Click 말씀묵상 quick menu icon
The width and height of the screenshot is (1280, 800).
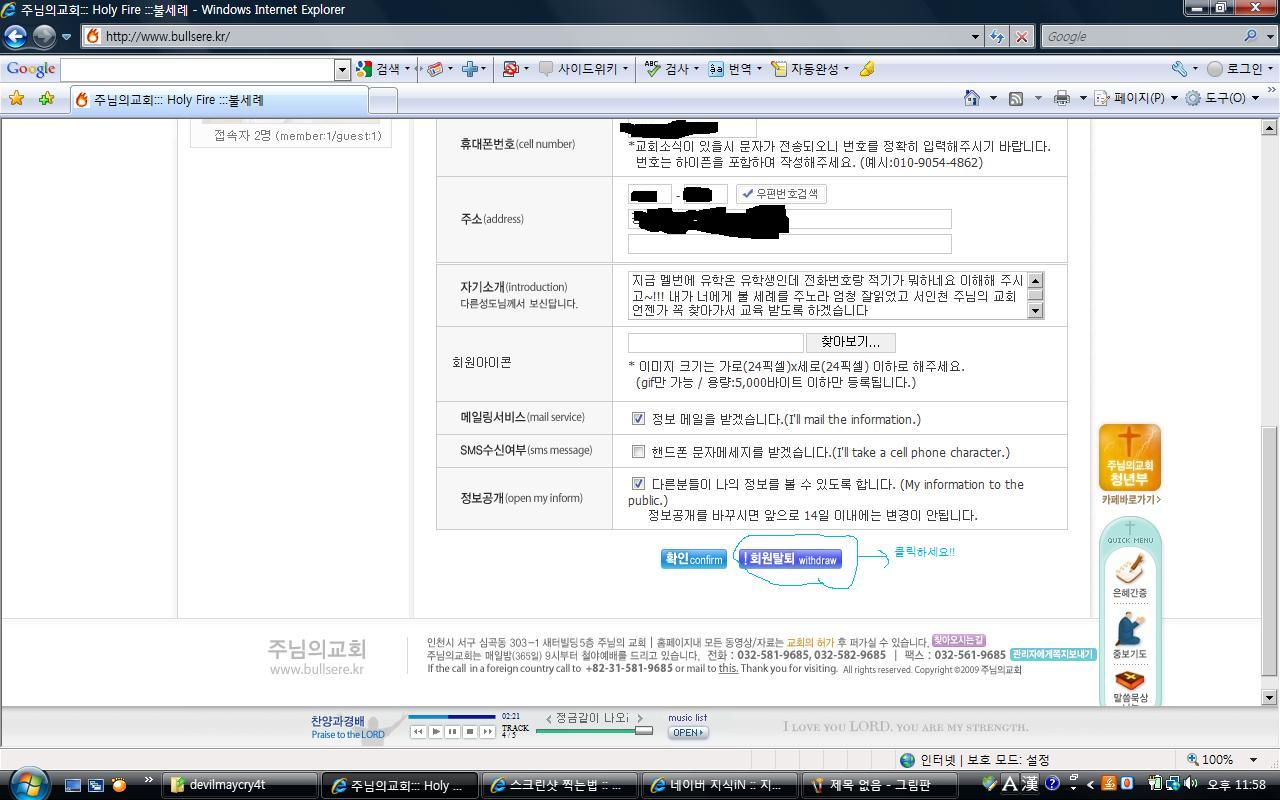(x=1129, y=686)
